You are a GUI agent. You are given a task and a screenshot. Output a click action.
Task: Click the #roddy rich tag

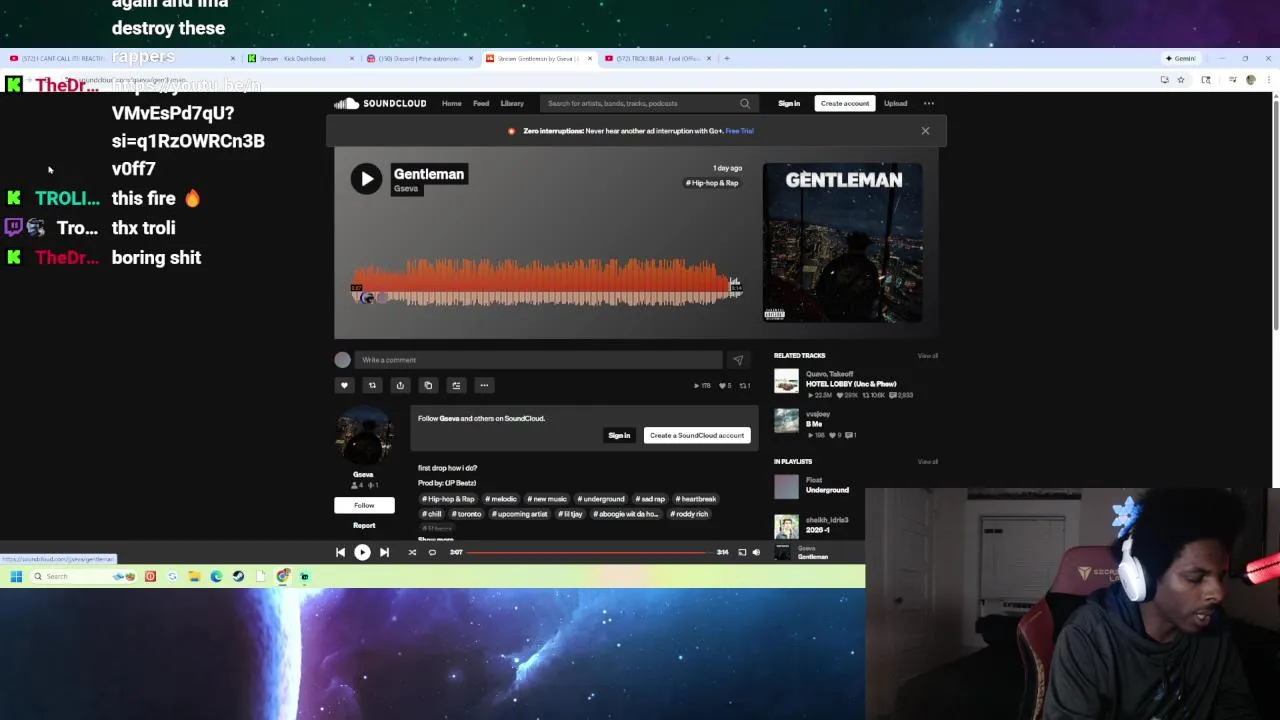pyautogui.click(x=688, y=514)
